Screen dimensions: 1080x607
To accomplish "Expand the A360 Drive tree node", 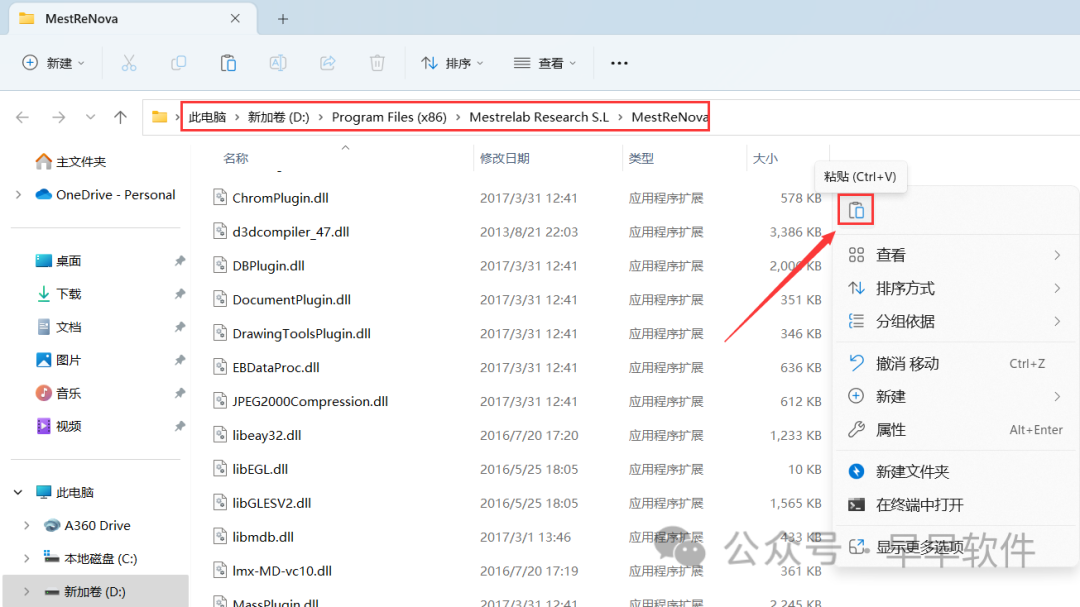I will [x=26, y=525].
